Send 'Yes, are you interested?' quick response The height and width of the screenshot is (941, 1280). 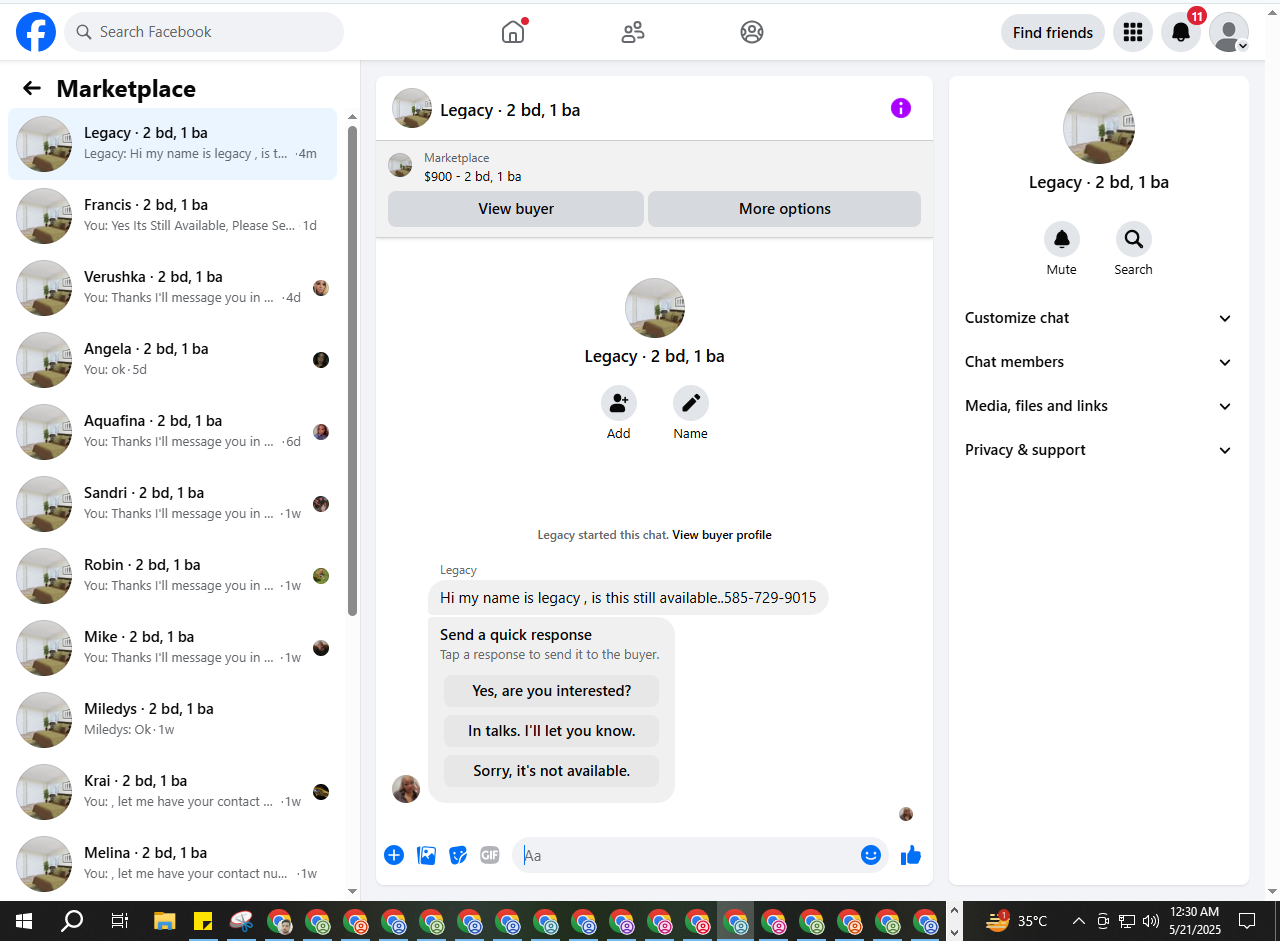[552, 691]
